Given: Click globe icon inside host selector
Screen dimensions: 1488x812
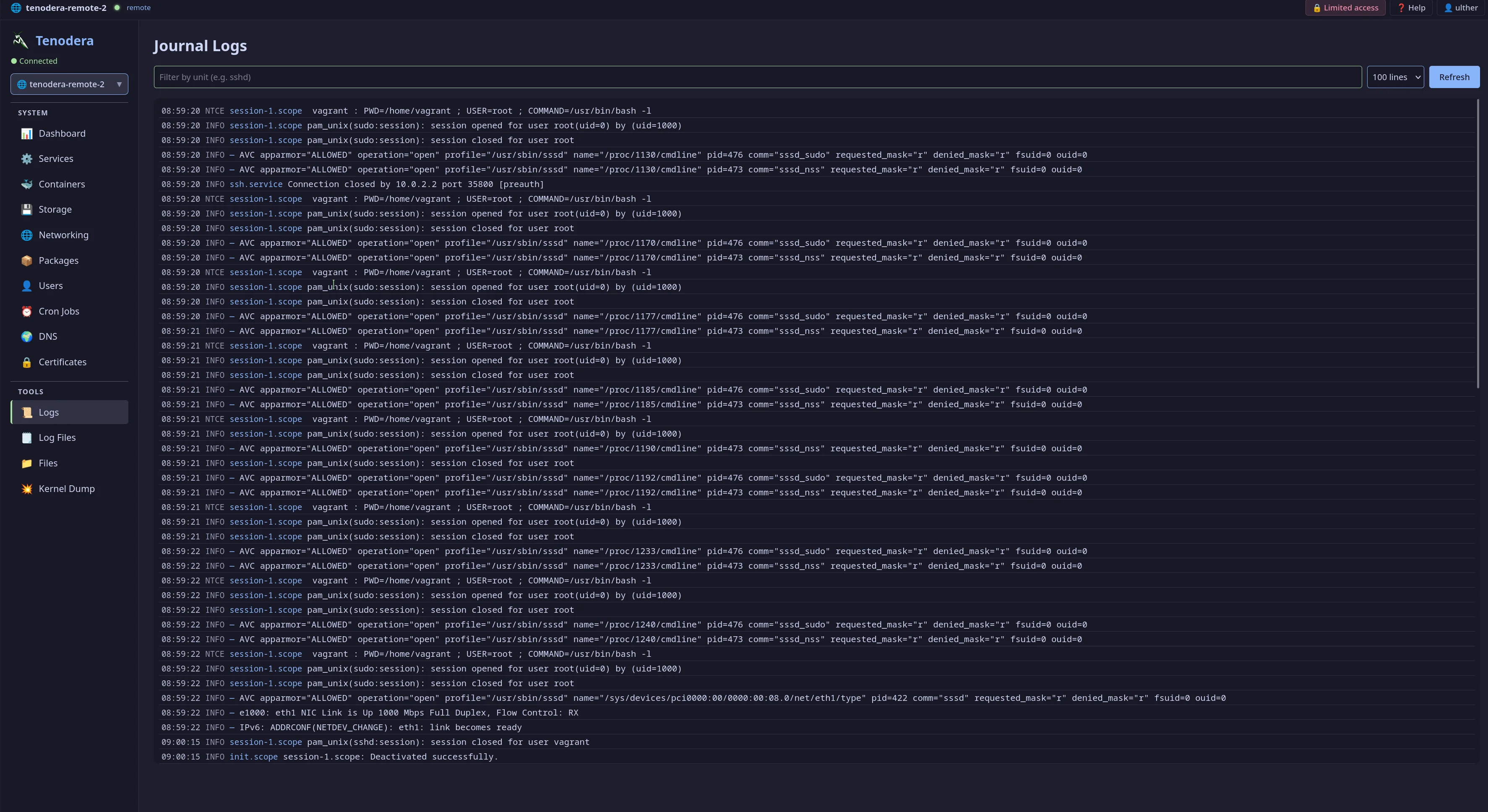Looking at the screenshot, I should click(21, 84).
